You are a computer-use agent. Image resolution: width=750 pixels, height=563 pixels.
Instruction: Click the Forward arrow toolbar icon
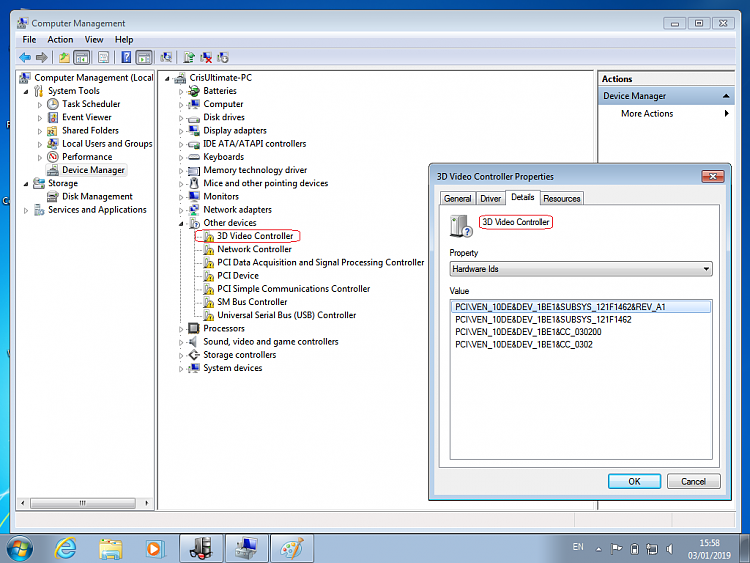(x=42, y=58)
